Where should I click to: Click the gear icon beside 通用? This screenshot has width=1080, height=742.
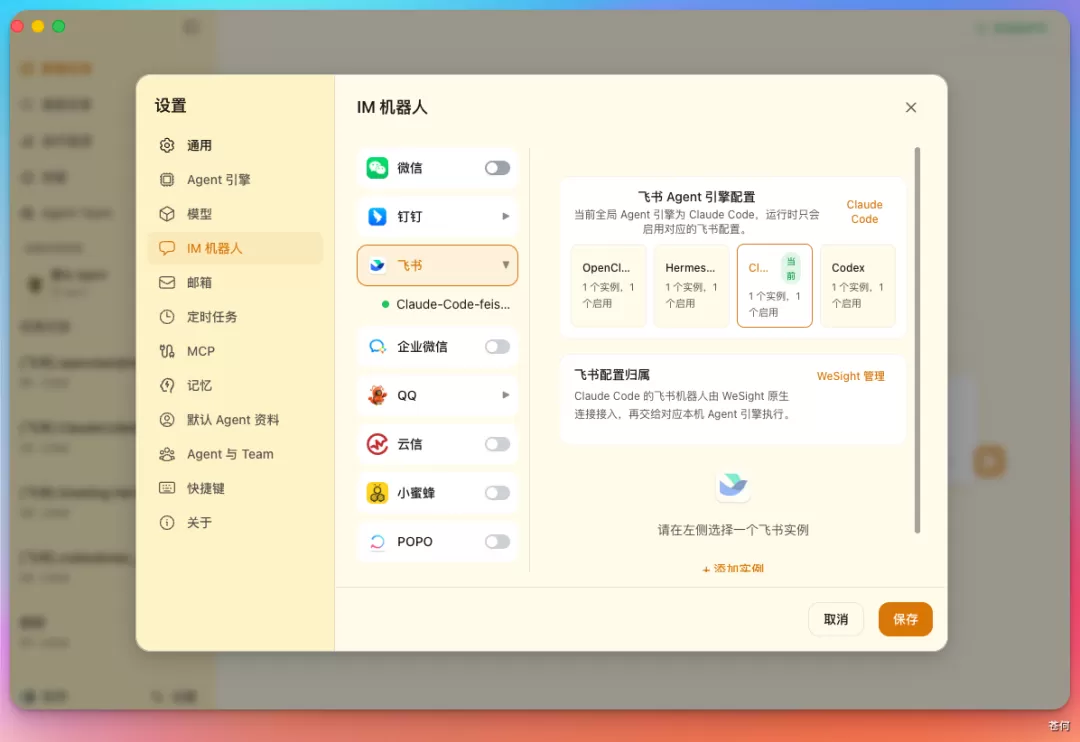pos(167,145)
